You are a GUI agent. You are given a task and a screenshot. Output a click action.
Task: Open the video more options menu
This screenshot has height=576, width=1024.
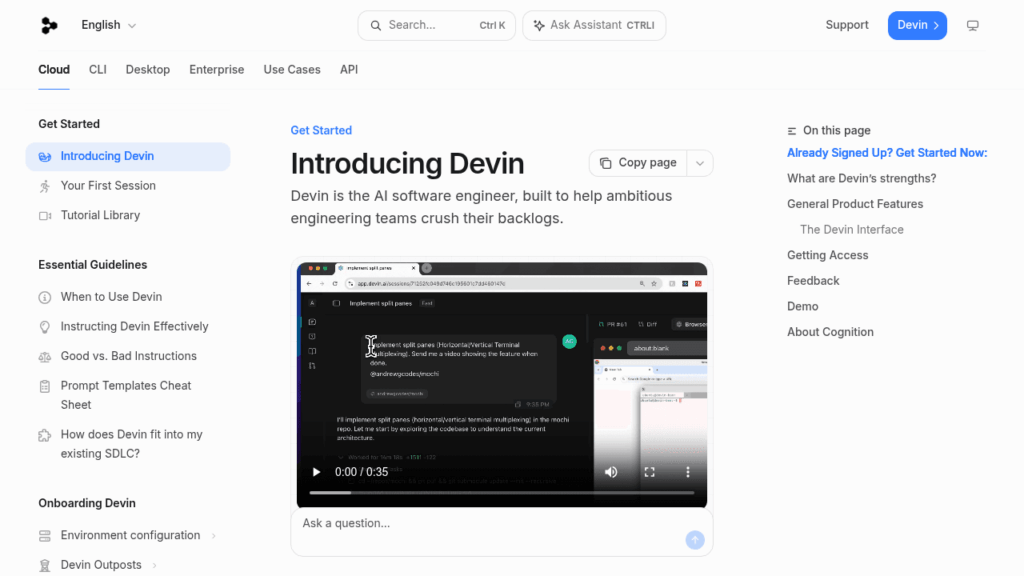687,472
